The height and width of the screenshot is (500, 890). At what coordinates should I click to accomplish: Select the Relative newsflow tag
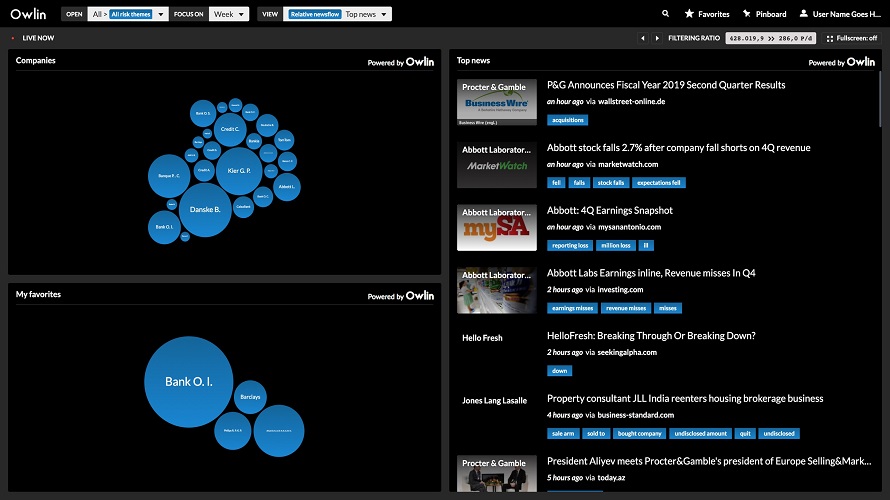[x=315, y=14]
